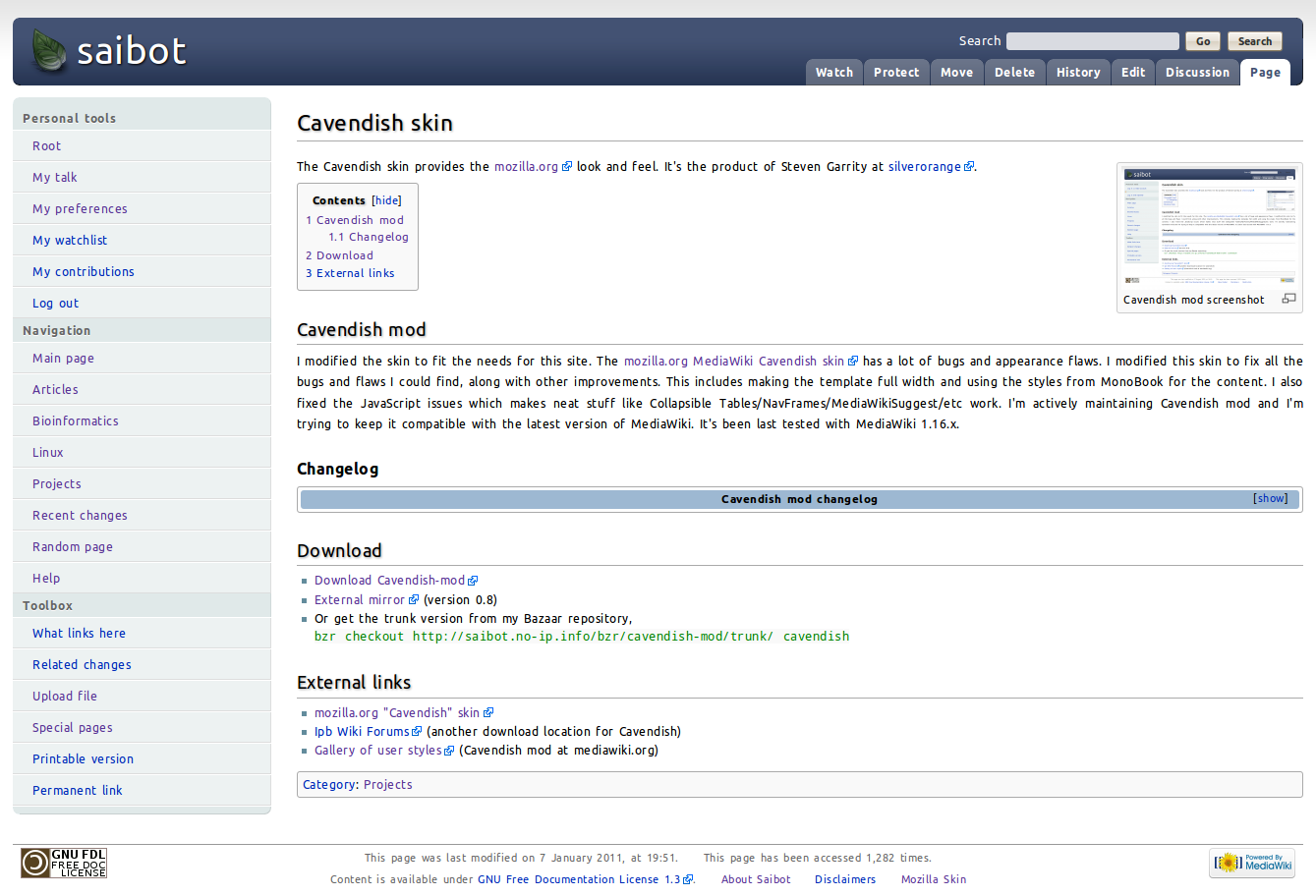Open Articles in navigation

(55, 390)
